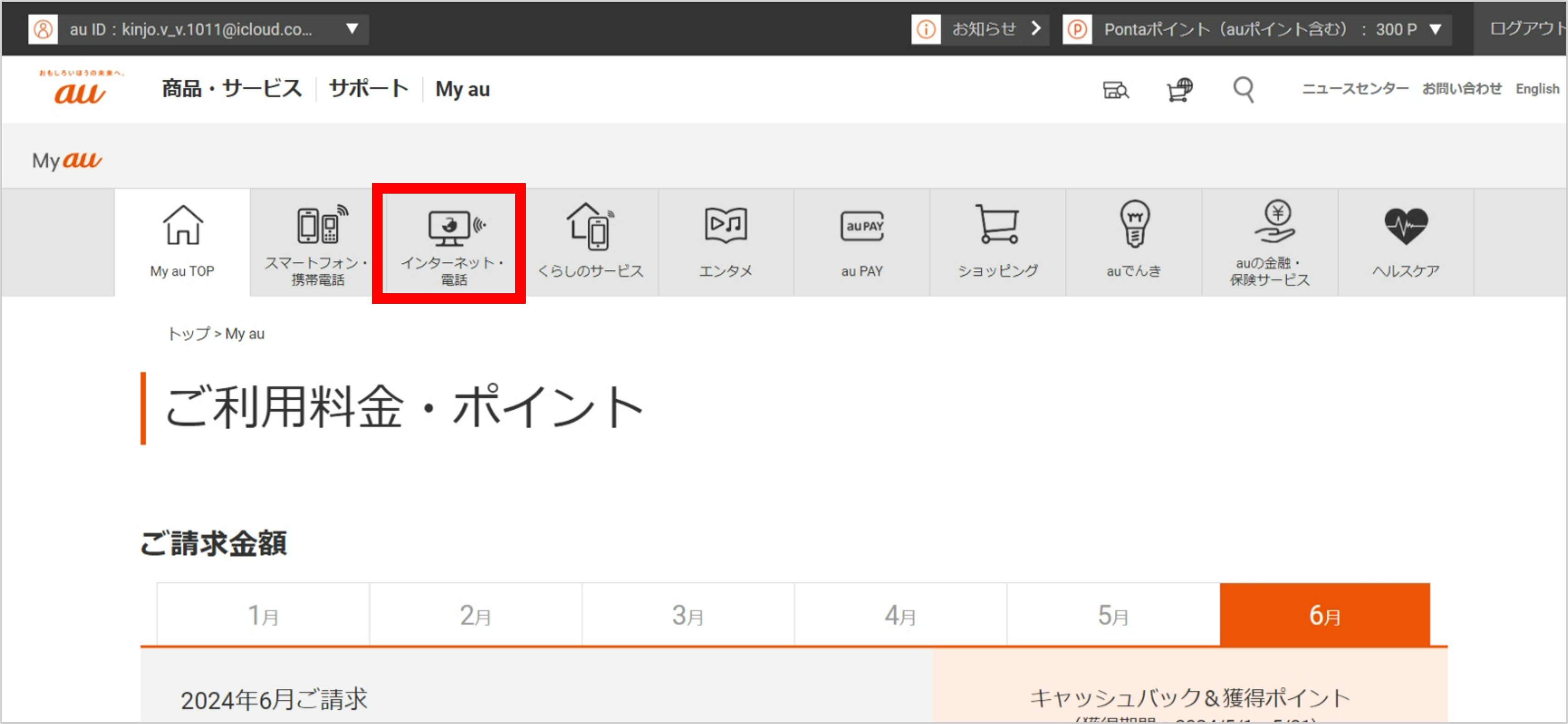
Task: Click My au breadcrumb text
Action: [x=245, y=334]
